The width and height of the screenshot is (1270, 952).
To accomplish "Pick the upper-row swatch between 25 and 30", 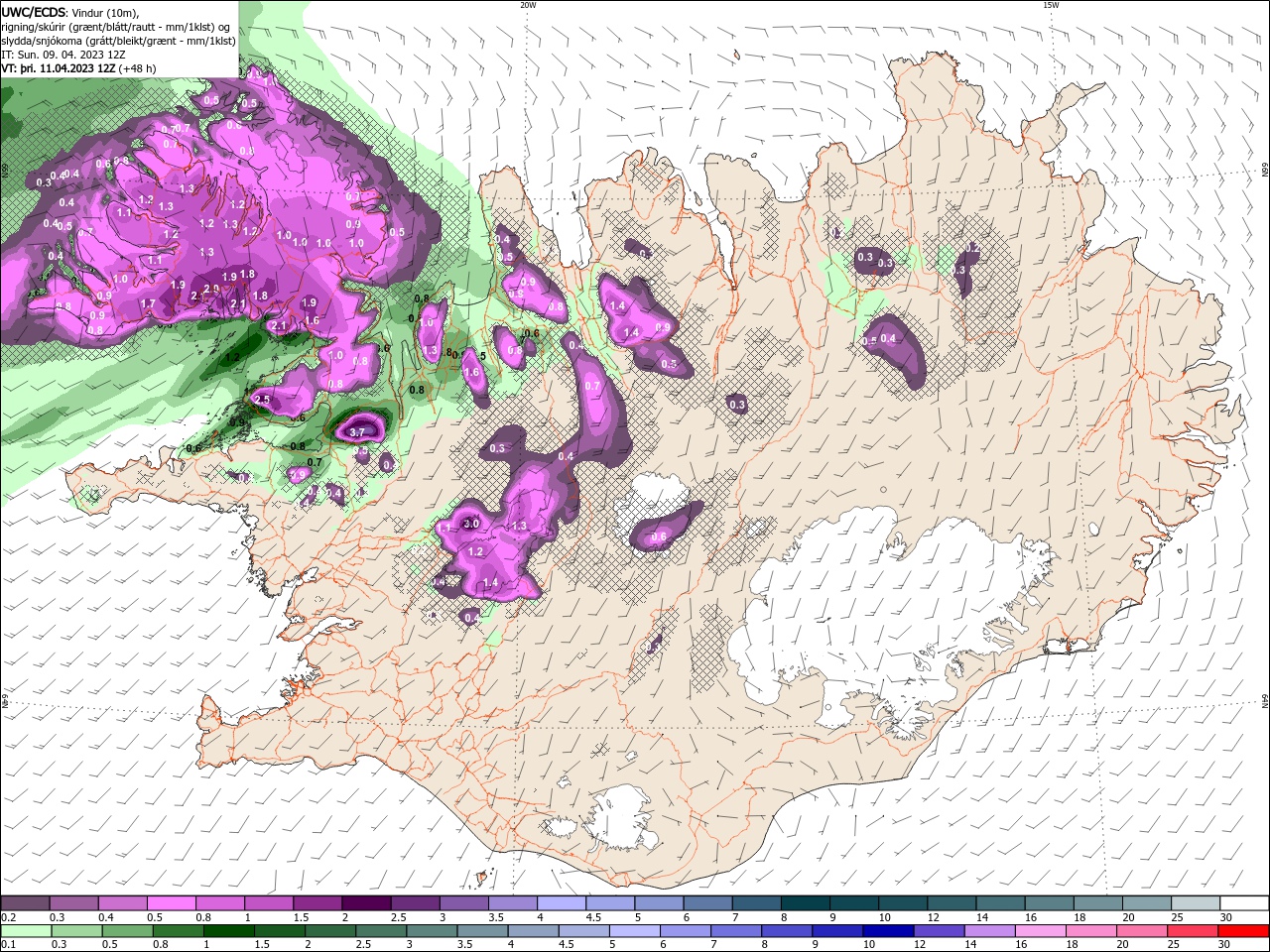I will (x=1194, y=903).
